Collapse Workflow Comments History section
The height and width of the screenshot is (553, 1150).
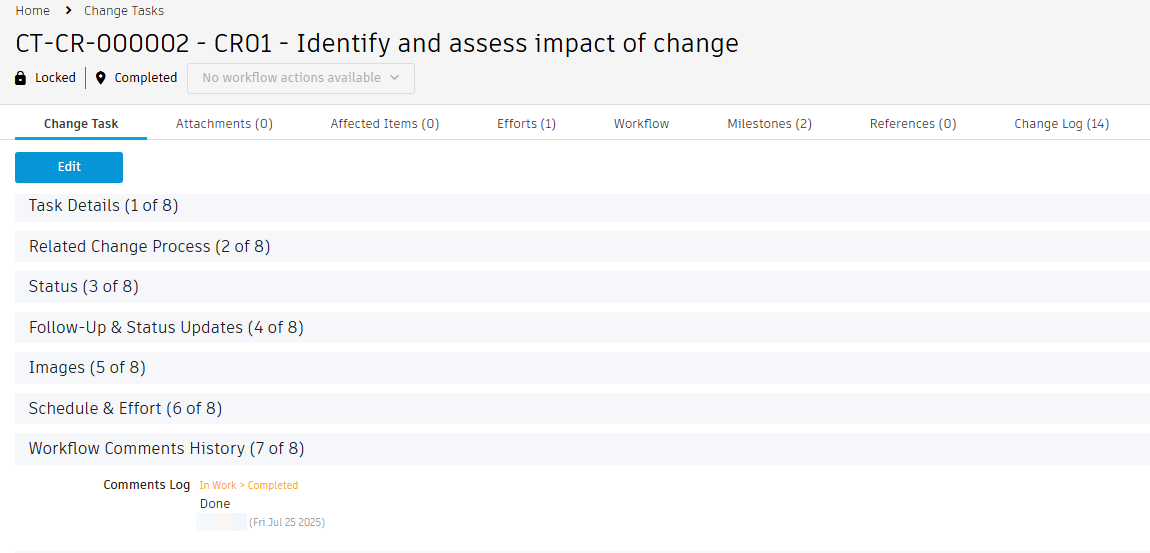(x=166, y=449)
